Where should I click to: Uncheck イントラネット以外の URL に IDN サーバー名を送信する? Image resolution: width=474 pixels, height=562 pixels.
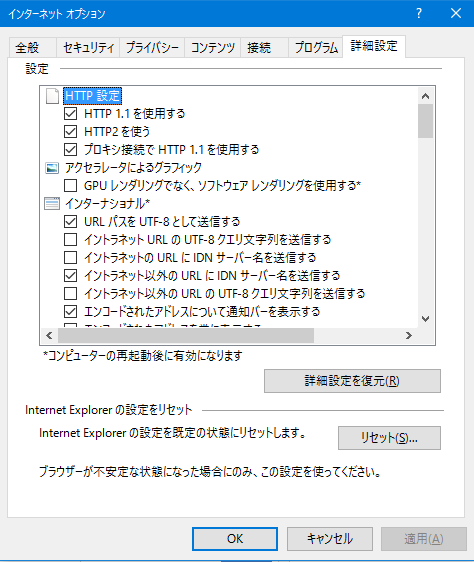pos(70,276)
